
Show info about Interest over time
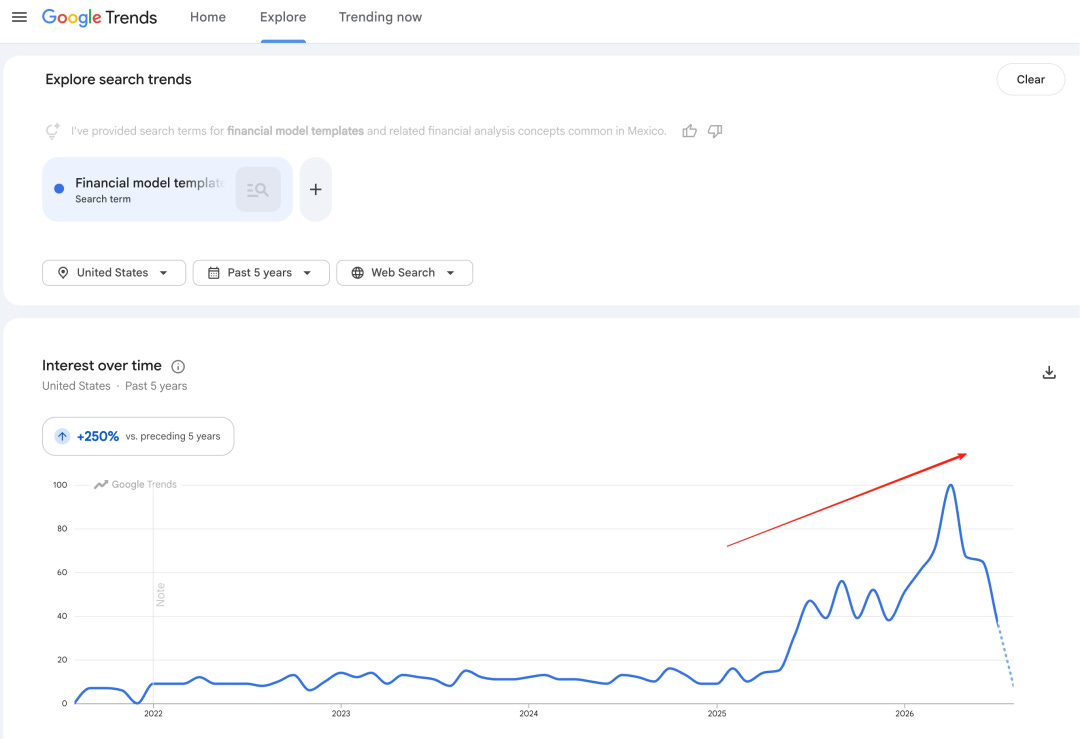coord(178,366)
